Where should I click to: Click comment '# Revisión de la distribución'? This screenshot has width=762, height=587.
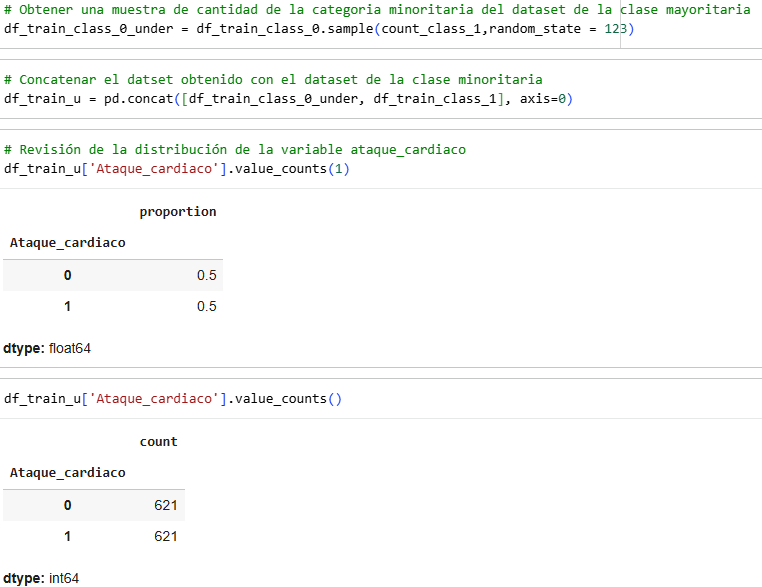235,150
